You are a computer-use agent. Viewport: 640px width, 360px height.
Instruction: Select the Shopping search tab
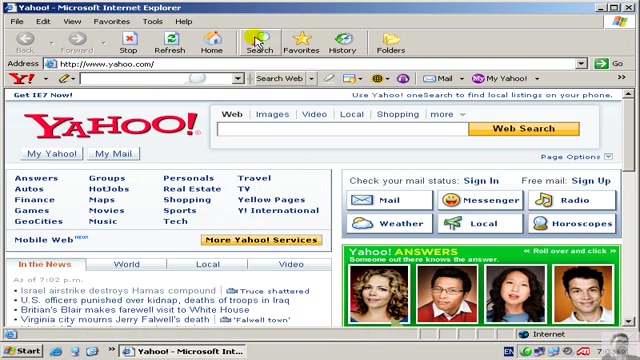(x=398, y=115)
